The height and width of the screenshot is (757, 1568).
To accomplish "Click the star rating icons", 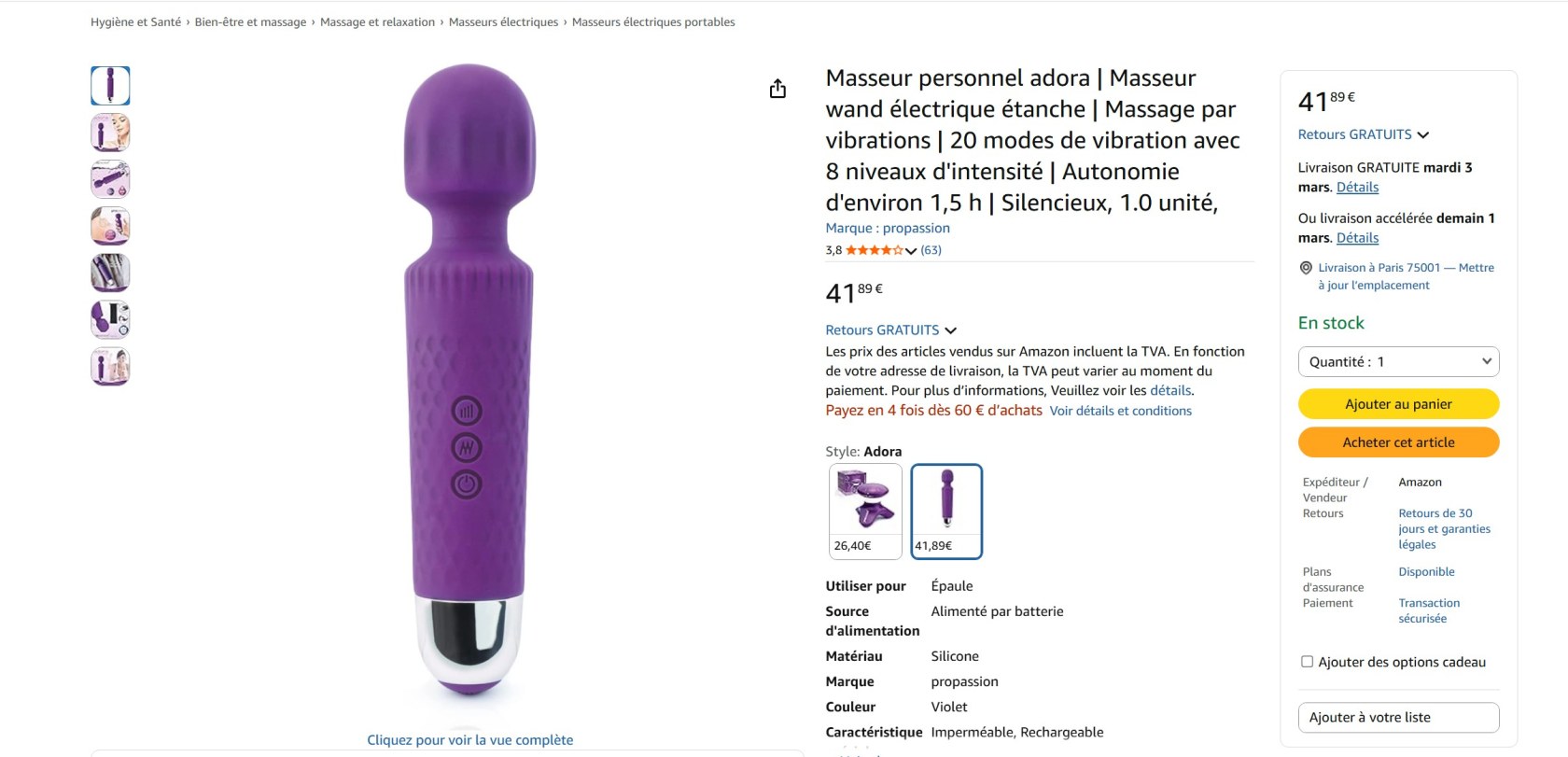I will tap(874, 250).
